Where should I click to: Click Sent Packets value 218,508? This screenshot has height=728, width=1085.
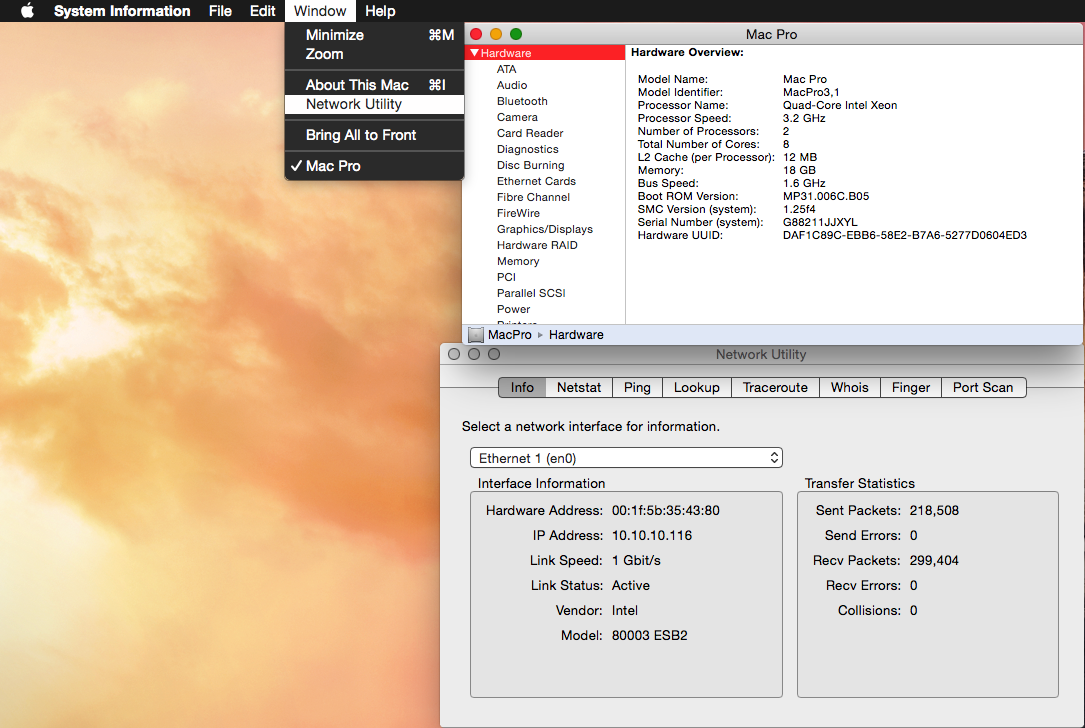coord(934,511)
